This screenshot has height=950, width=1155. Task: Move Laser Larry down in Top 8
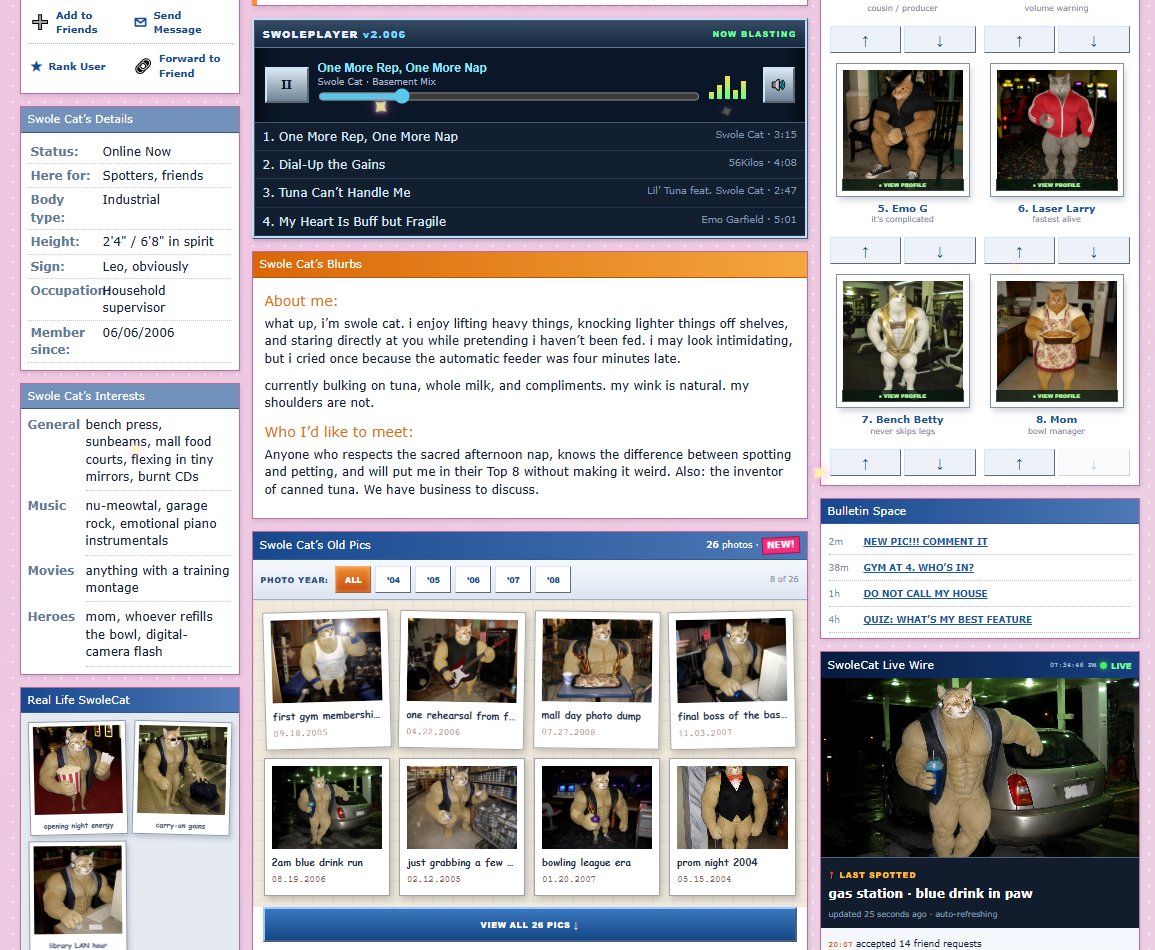[1093, 250]
